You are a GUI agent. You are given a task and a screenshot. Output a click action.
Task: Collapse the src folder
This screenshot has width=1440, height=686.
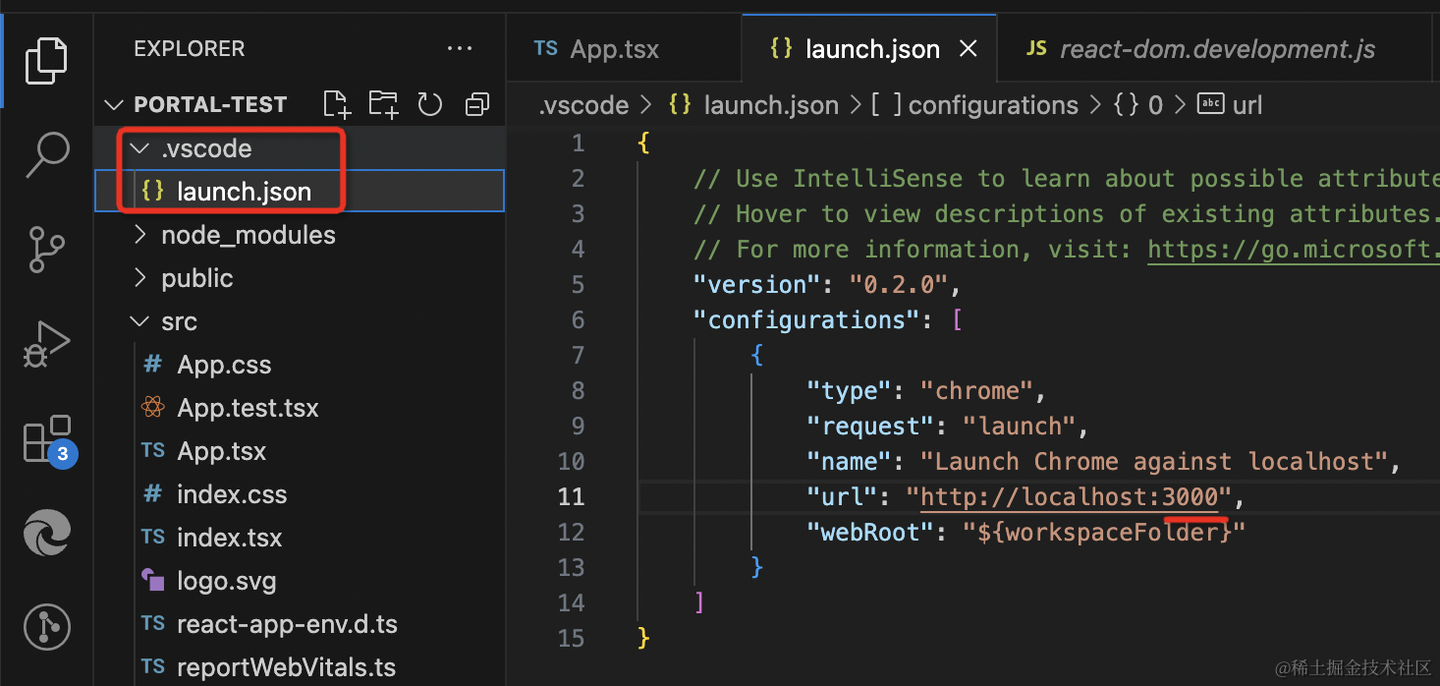pyautogui.click(x=179, y=322)
